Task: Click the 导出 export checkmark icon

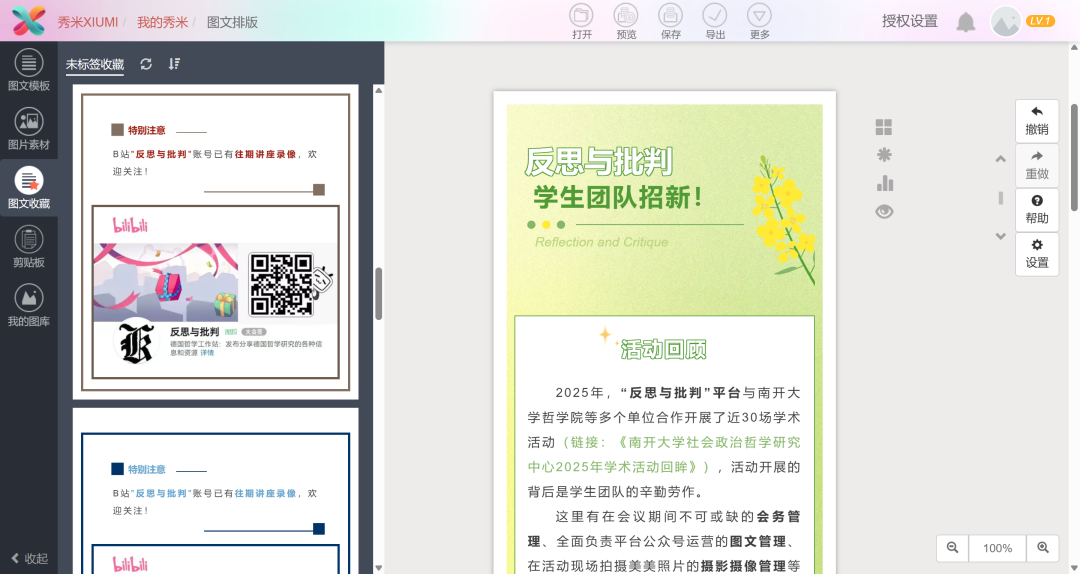Action: (x=714, y=15)
